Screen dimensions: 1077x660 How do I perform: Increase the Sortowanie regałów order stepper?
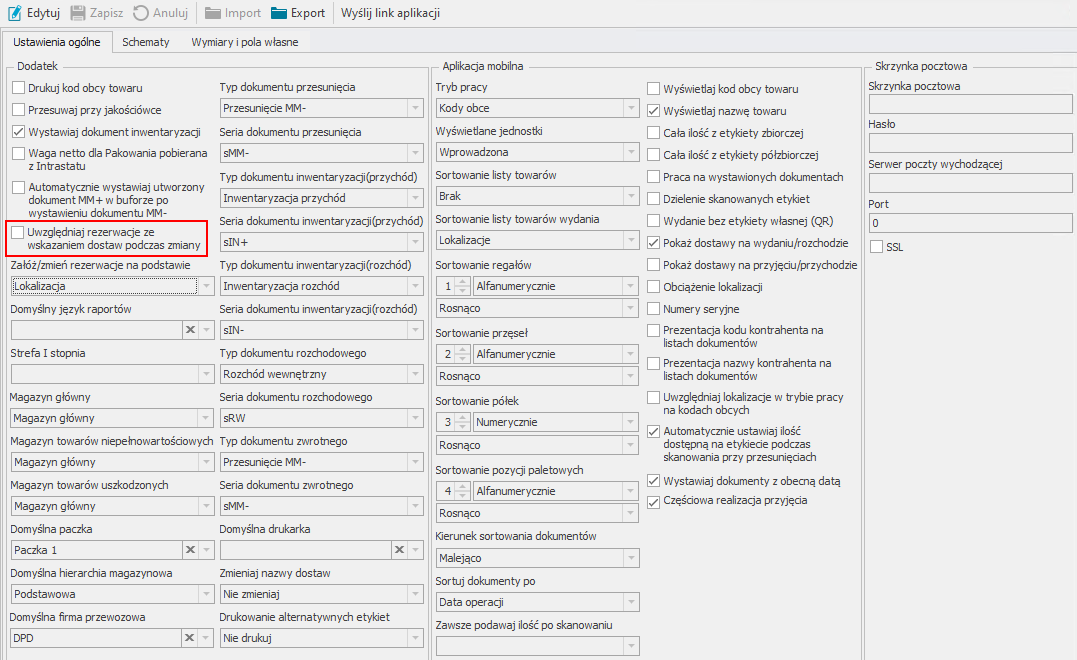coord(461,282)
